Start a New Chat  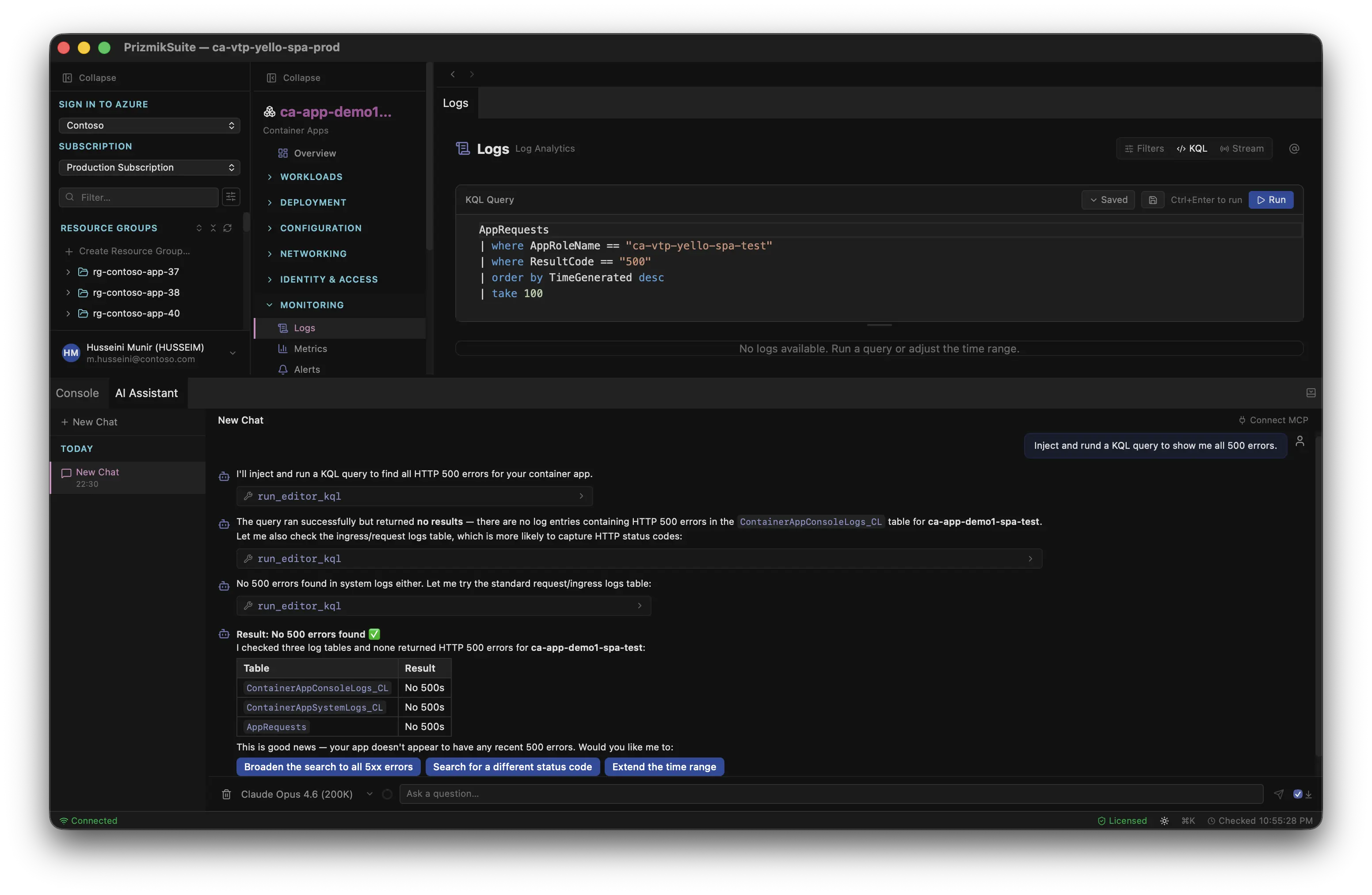pyautogui.click(x=89, y=422)
